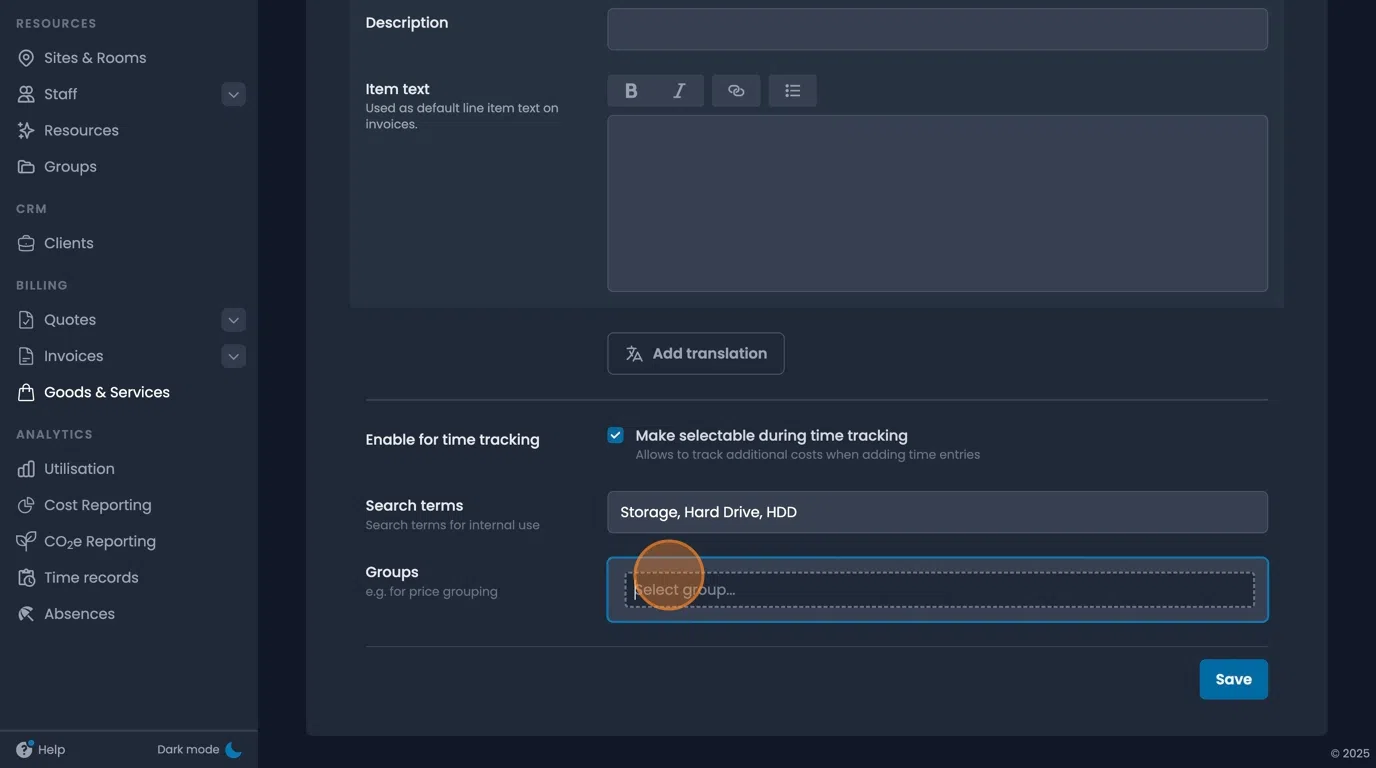
Task: View Utilisation analytics
Action: click(x=78, y=468)
